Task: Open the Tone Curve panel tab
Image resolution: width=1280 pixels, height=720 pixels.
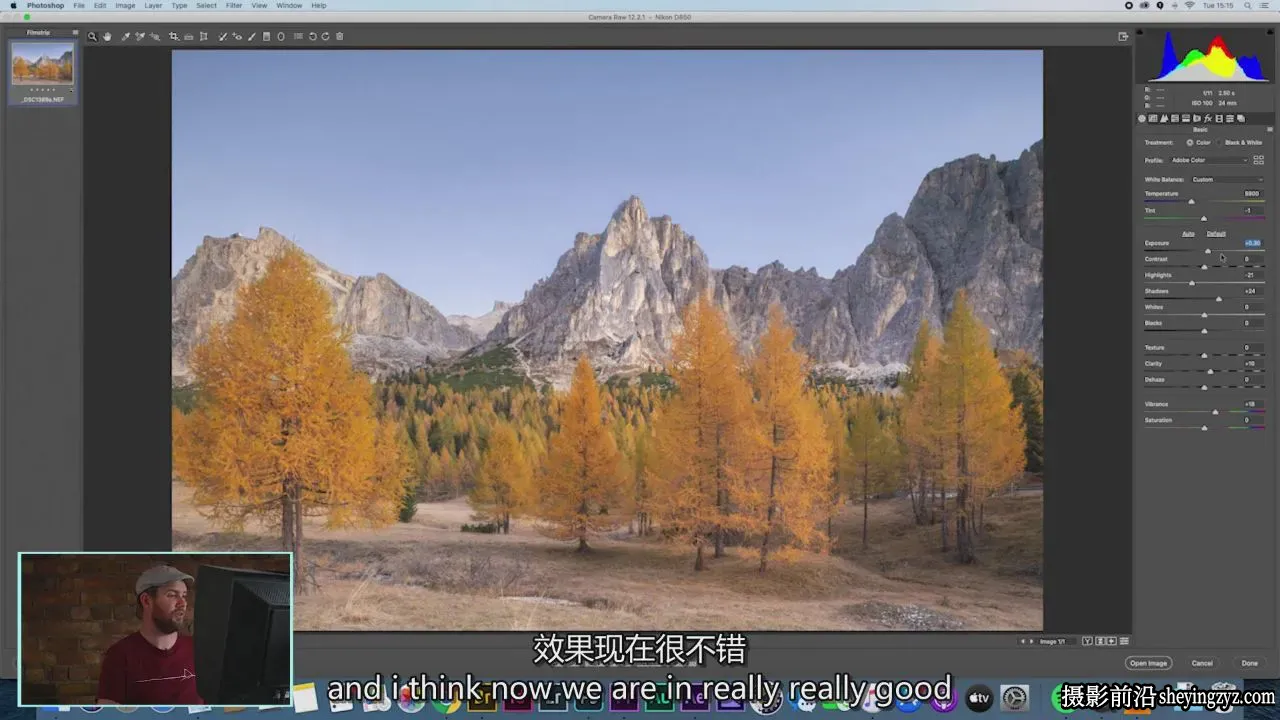Action: [1153, 118]
